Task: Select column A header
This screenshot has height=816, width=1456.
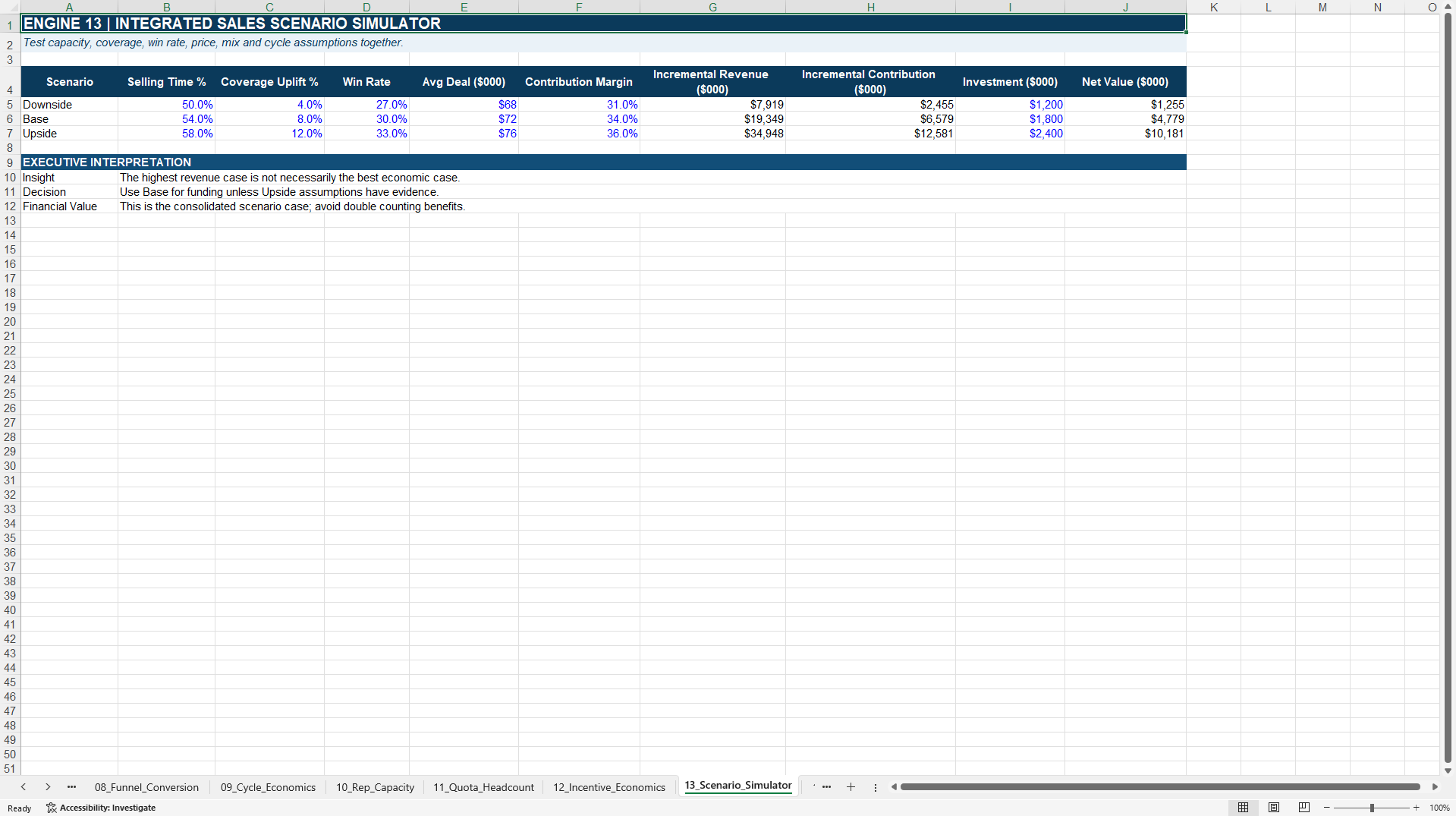Action: coord(69,7)
